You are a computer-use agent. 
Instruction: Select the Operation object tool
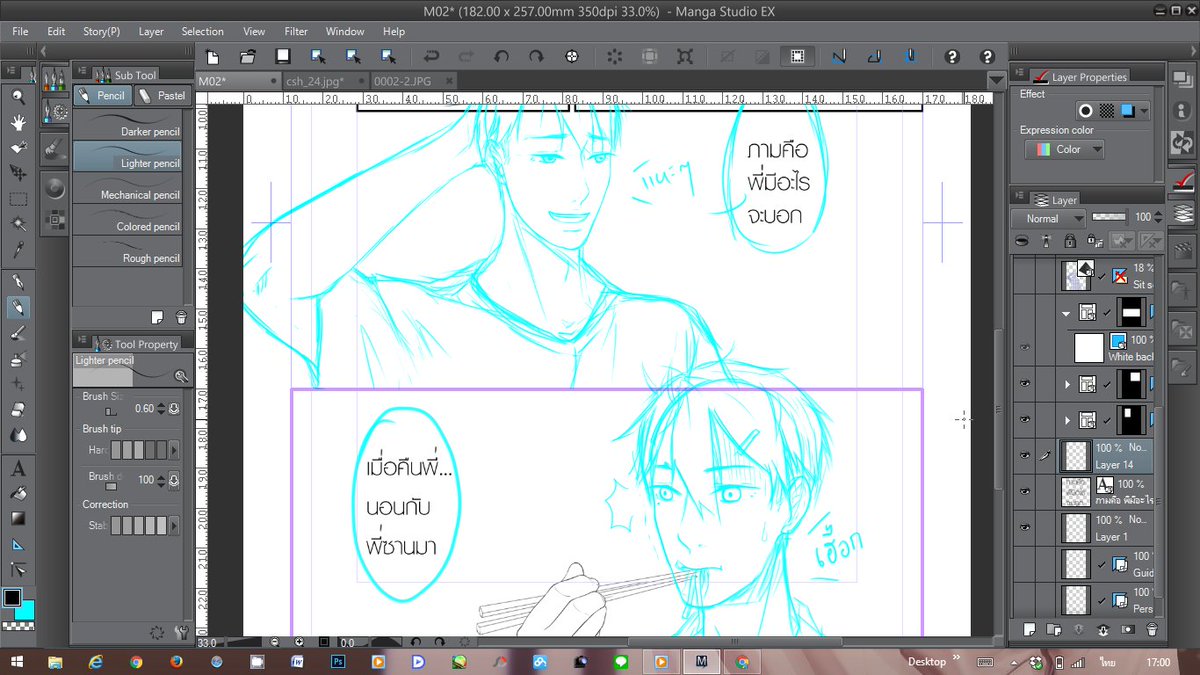click(x=18, y=148)
